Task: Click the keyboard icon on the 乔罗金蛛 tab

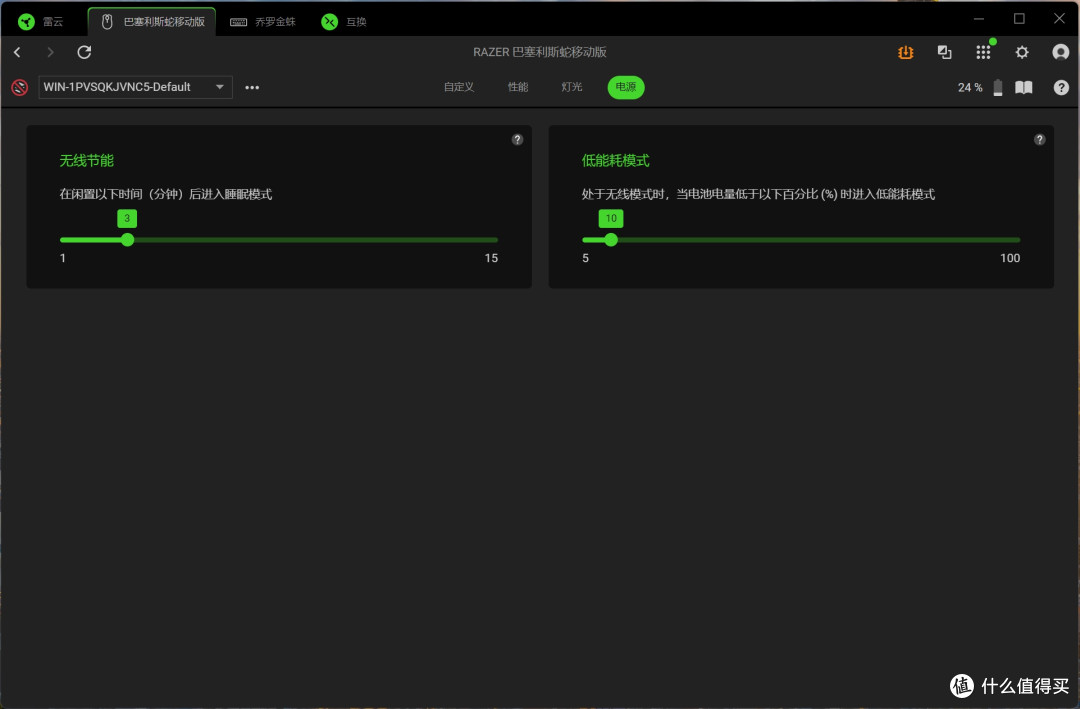Action: [238, 22]
